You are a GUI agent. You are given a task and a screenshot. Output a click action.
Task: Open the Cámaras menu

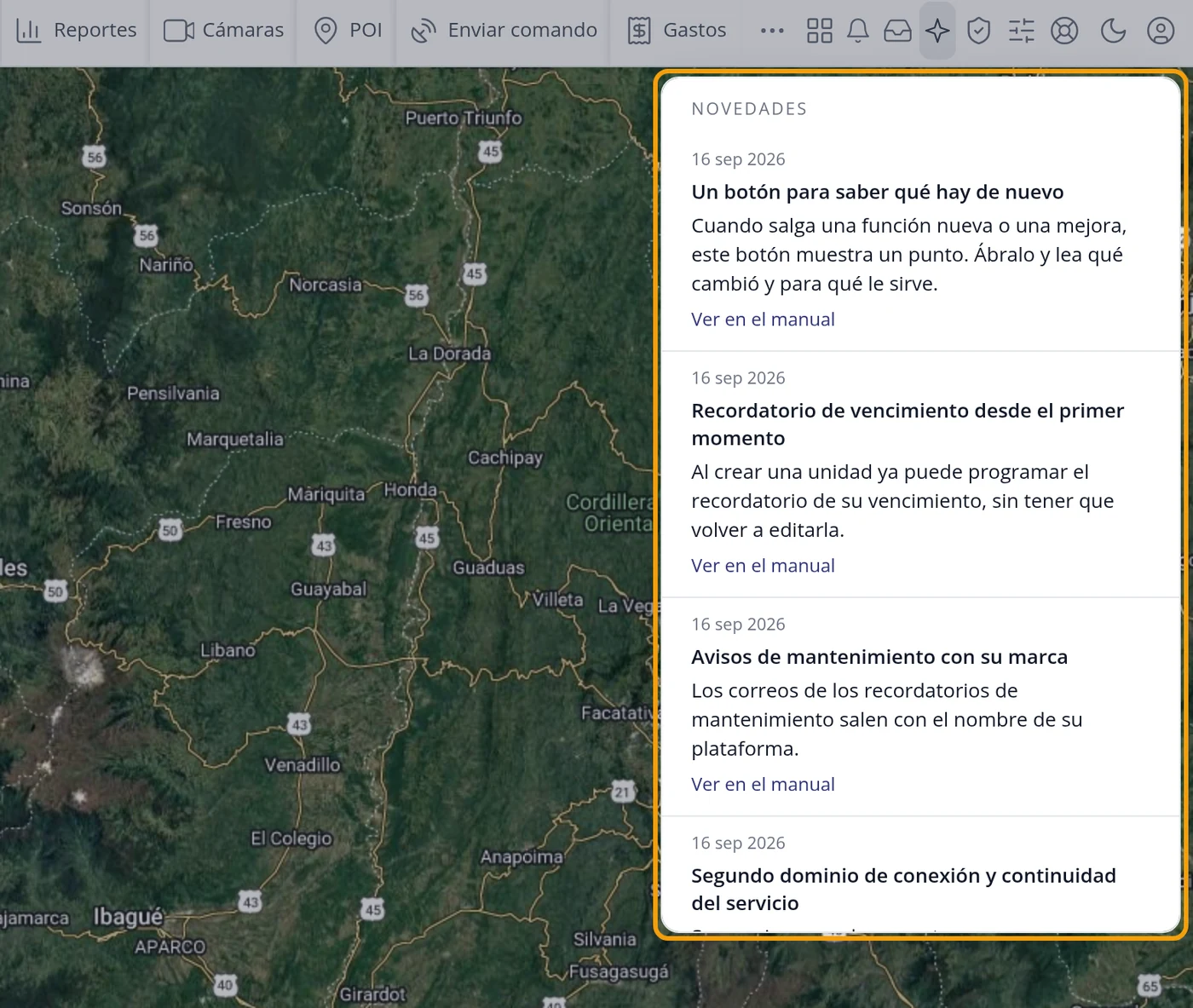pos(223,31)
